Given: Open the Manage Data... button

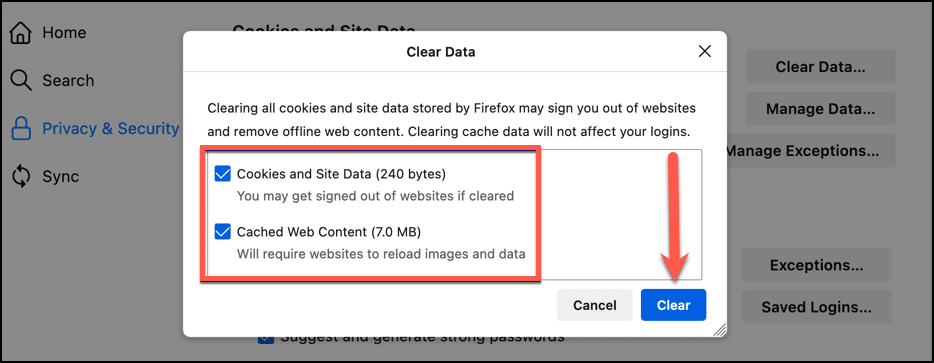Looking at the screenshot, I should click(820, 109).
